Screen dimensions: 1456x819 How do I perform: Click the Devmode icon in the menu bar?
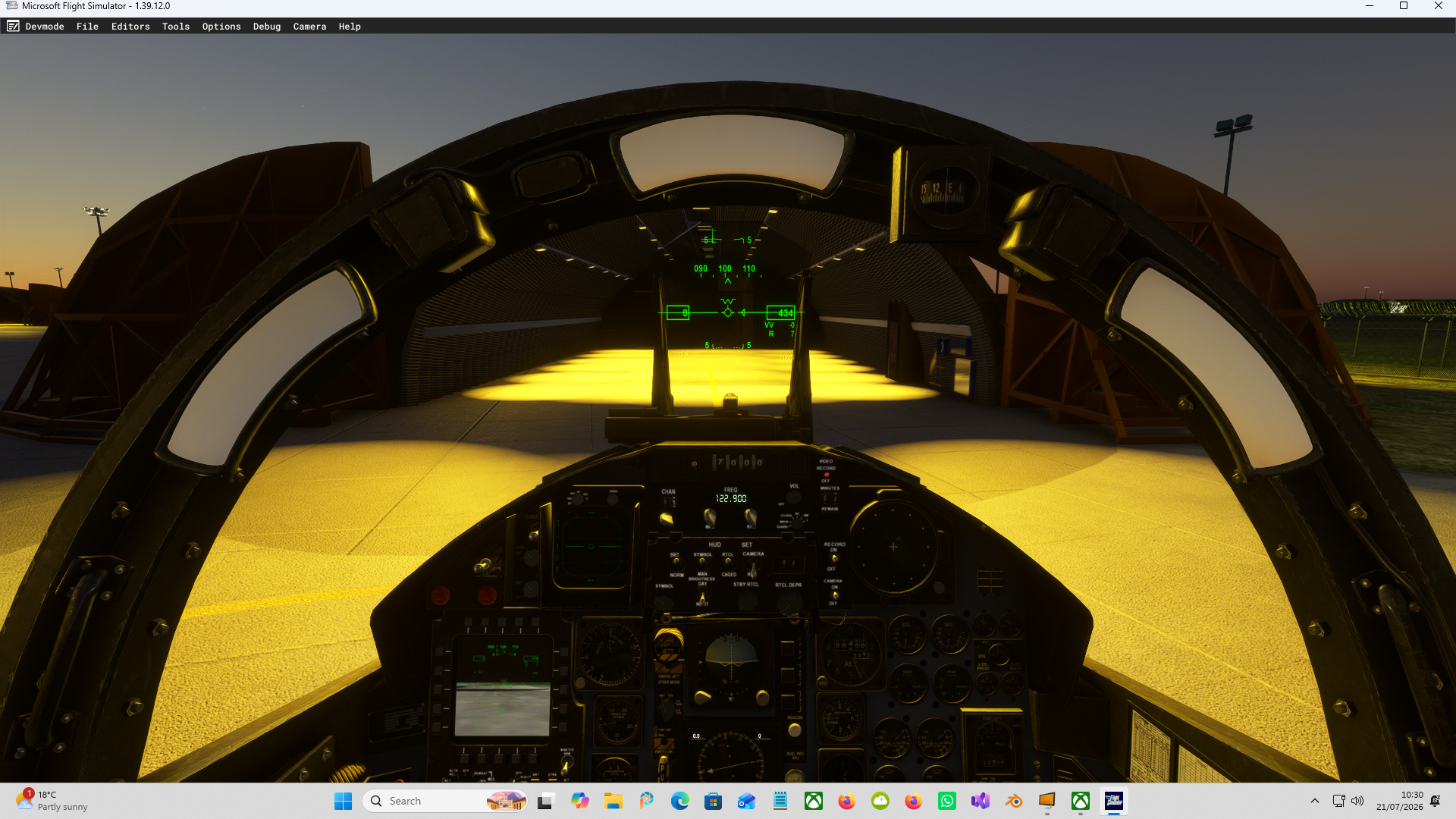pyautogui.click(x=13, y=26)
